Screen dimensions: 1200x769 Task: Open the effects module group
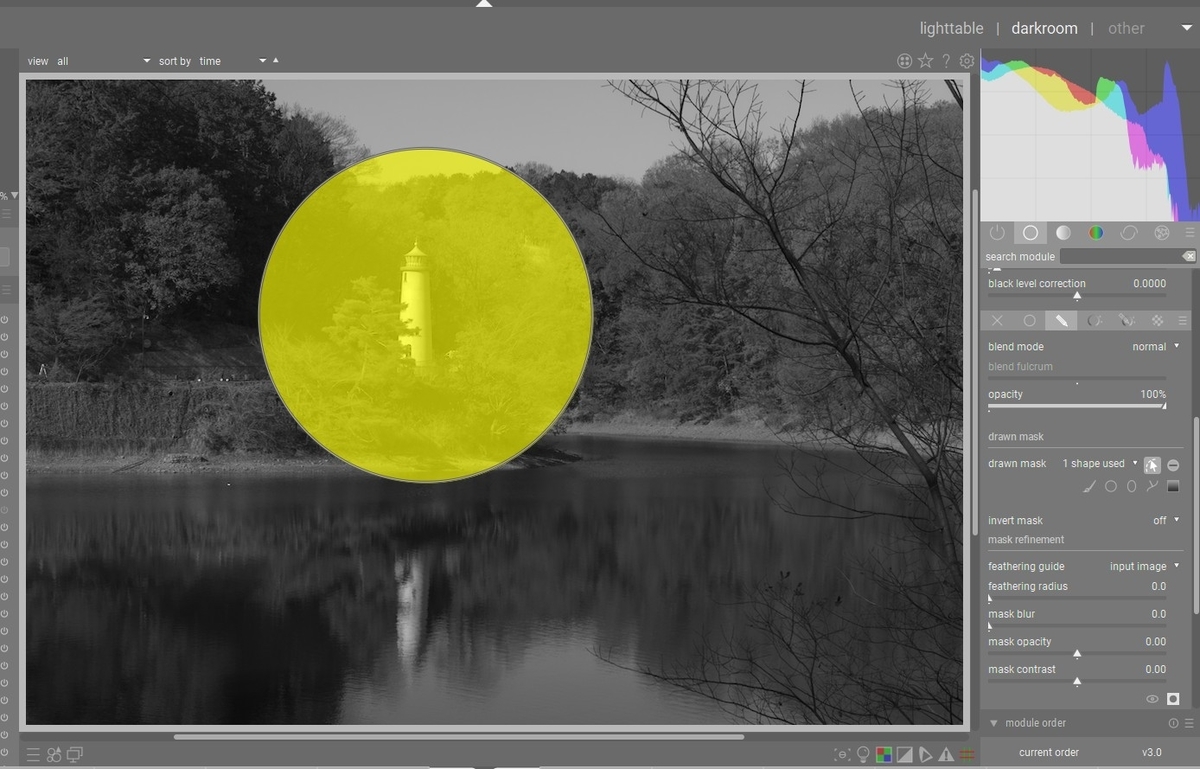pos(1161,232)
